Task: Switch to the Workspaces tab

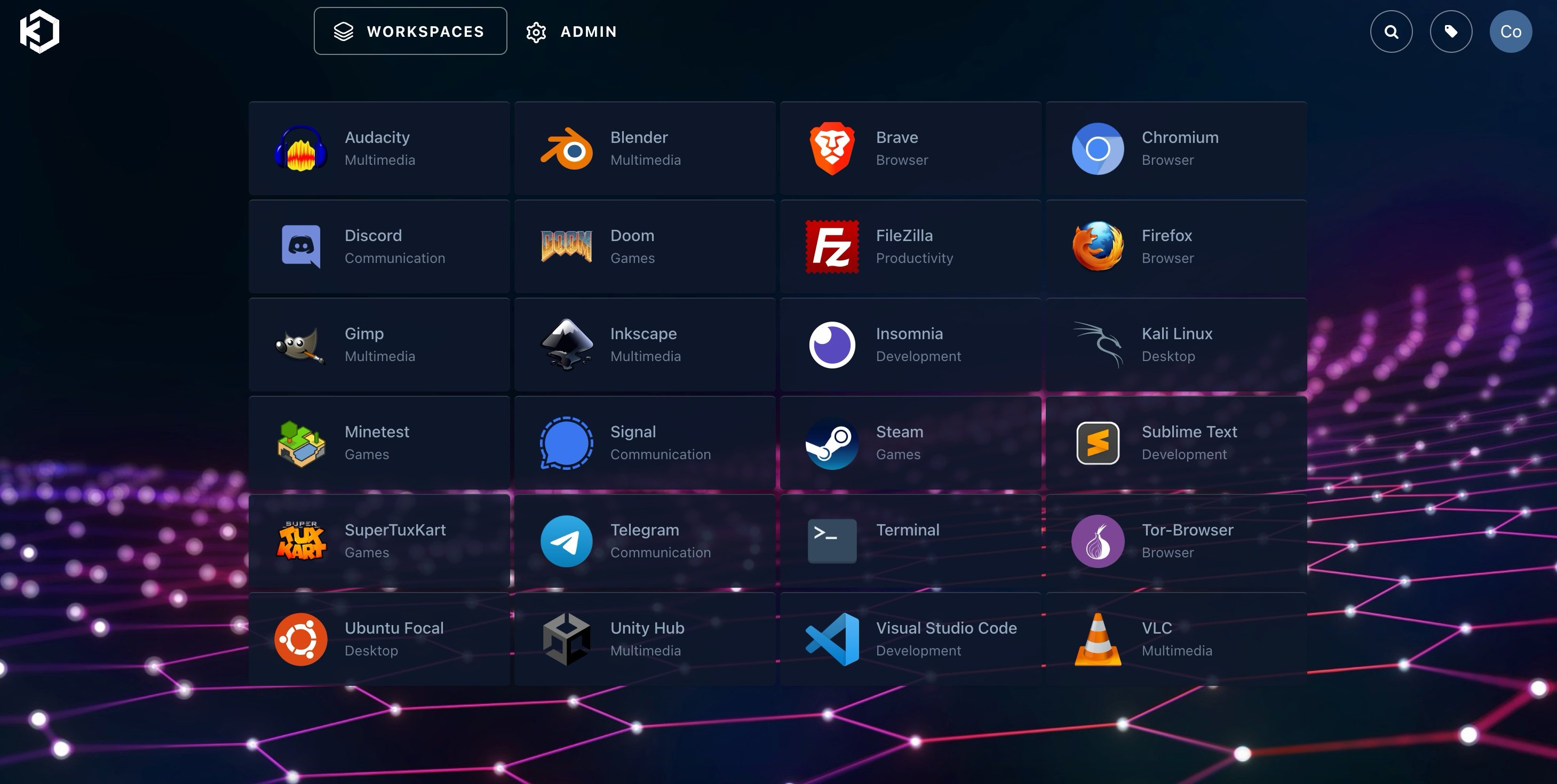Action: [410, 31]
